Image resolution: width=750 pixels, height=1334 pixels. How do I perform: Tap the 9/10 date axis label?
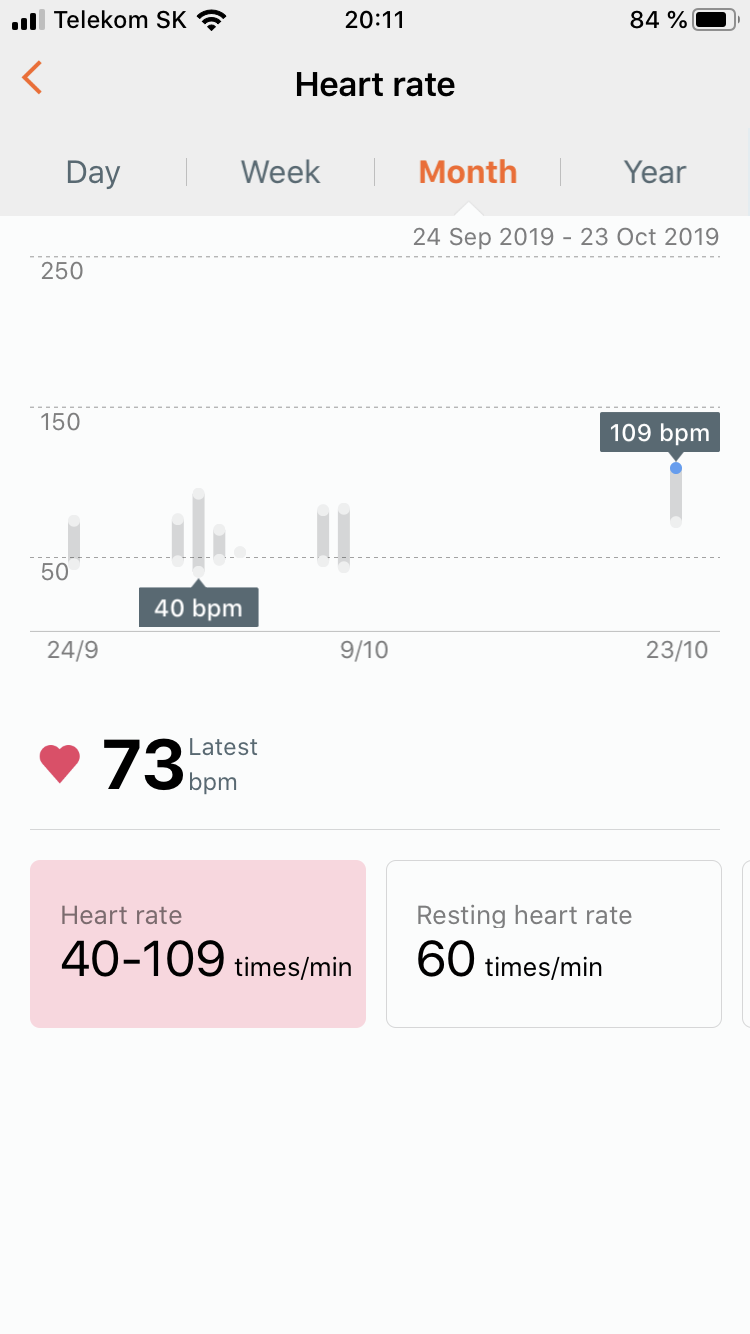point(364,650)
